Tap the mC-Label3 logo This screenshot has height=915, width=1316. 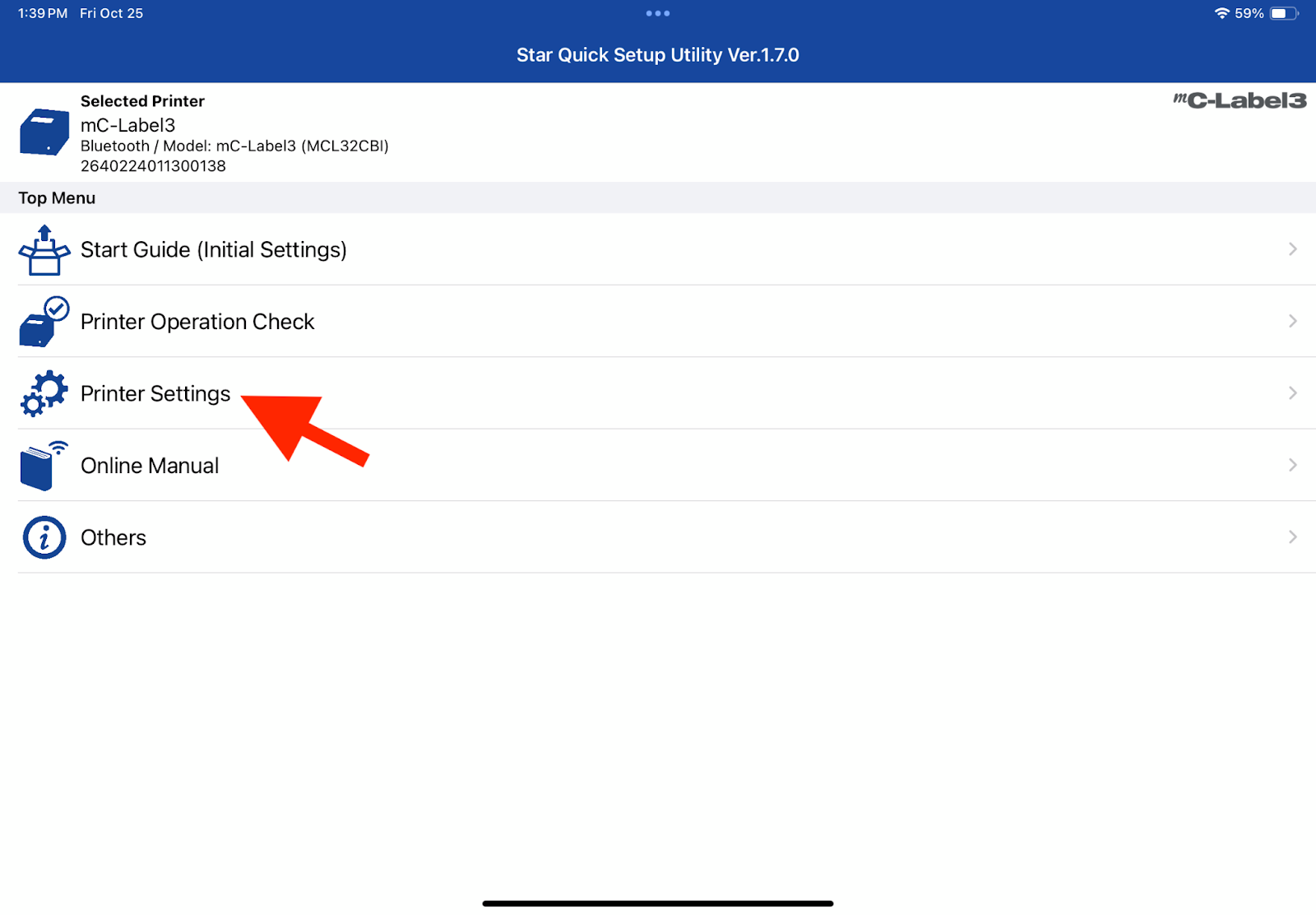(1240, 100)
